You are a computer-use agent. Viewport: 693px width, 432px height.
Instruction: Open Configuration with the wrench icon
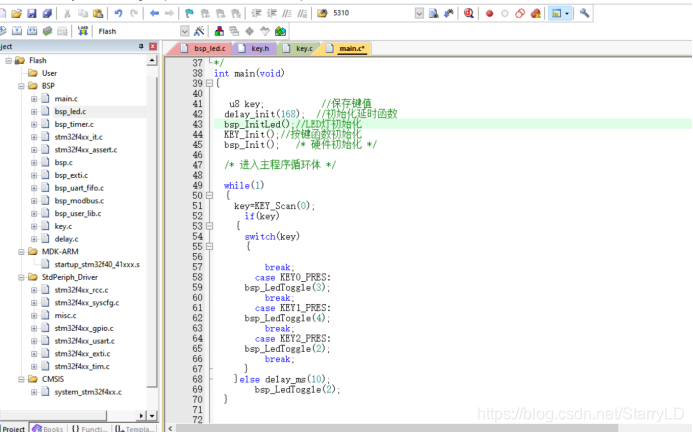[x=584, y=13]
